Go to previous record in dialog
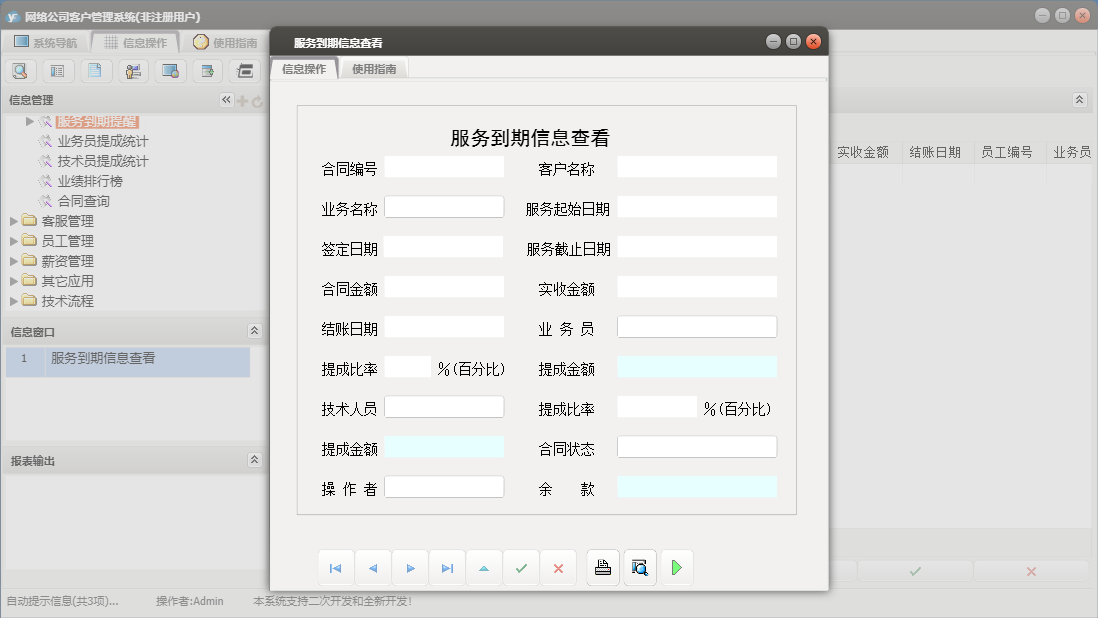The width and height of the screenshot is (1098, 618). 373,568
